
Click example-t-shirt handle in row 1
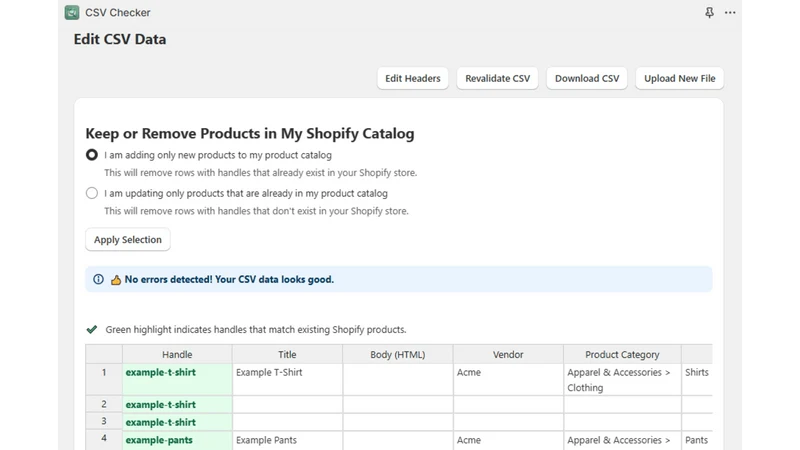point(177,379)
